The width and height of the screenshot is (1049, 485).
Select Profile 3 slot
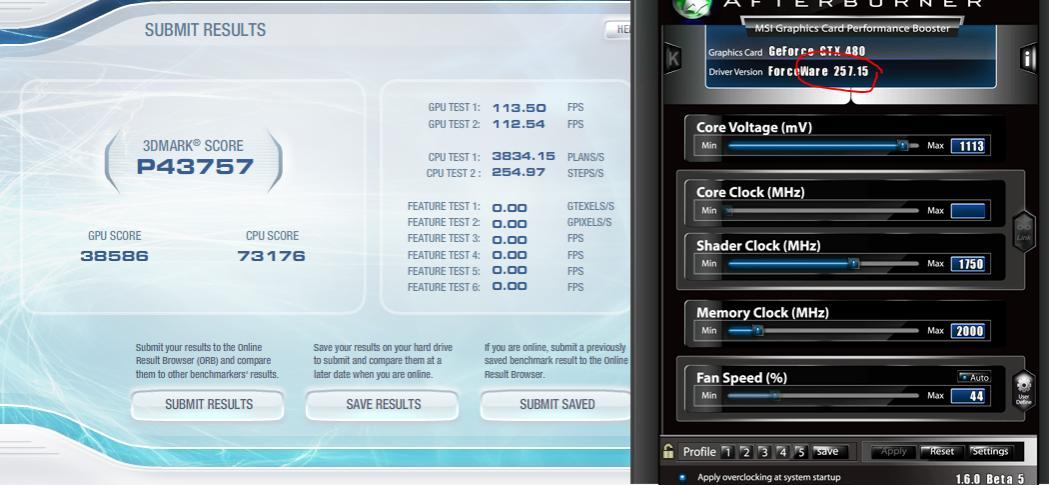click(x=764, y=452)
